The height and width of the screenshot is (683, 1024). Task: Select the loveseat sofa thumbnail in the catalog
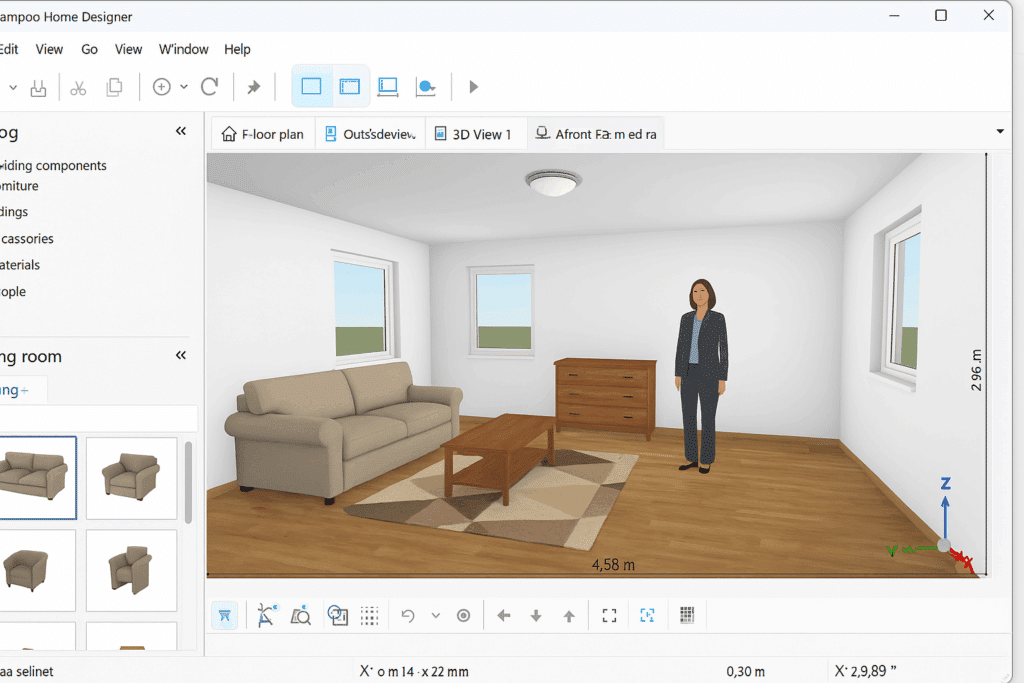38,478
